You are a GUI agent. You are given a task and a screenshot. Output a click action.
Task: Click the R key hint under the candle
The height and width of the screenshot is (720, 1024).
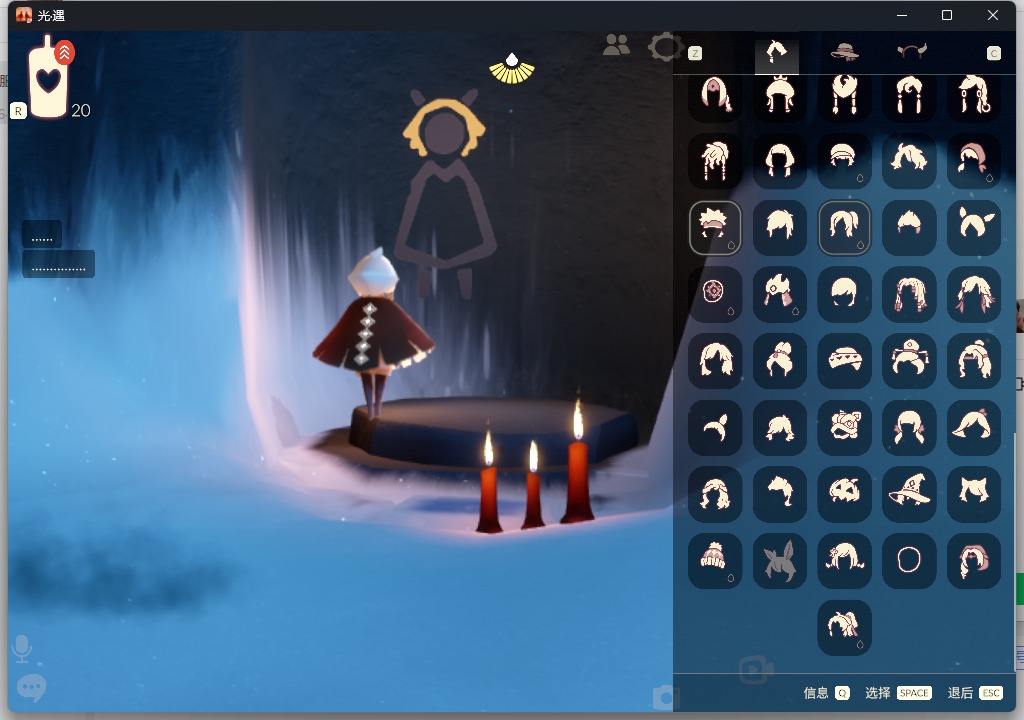click(x=18, y=111)
